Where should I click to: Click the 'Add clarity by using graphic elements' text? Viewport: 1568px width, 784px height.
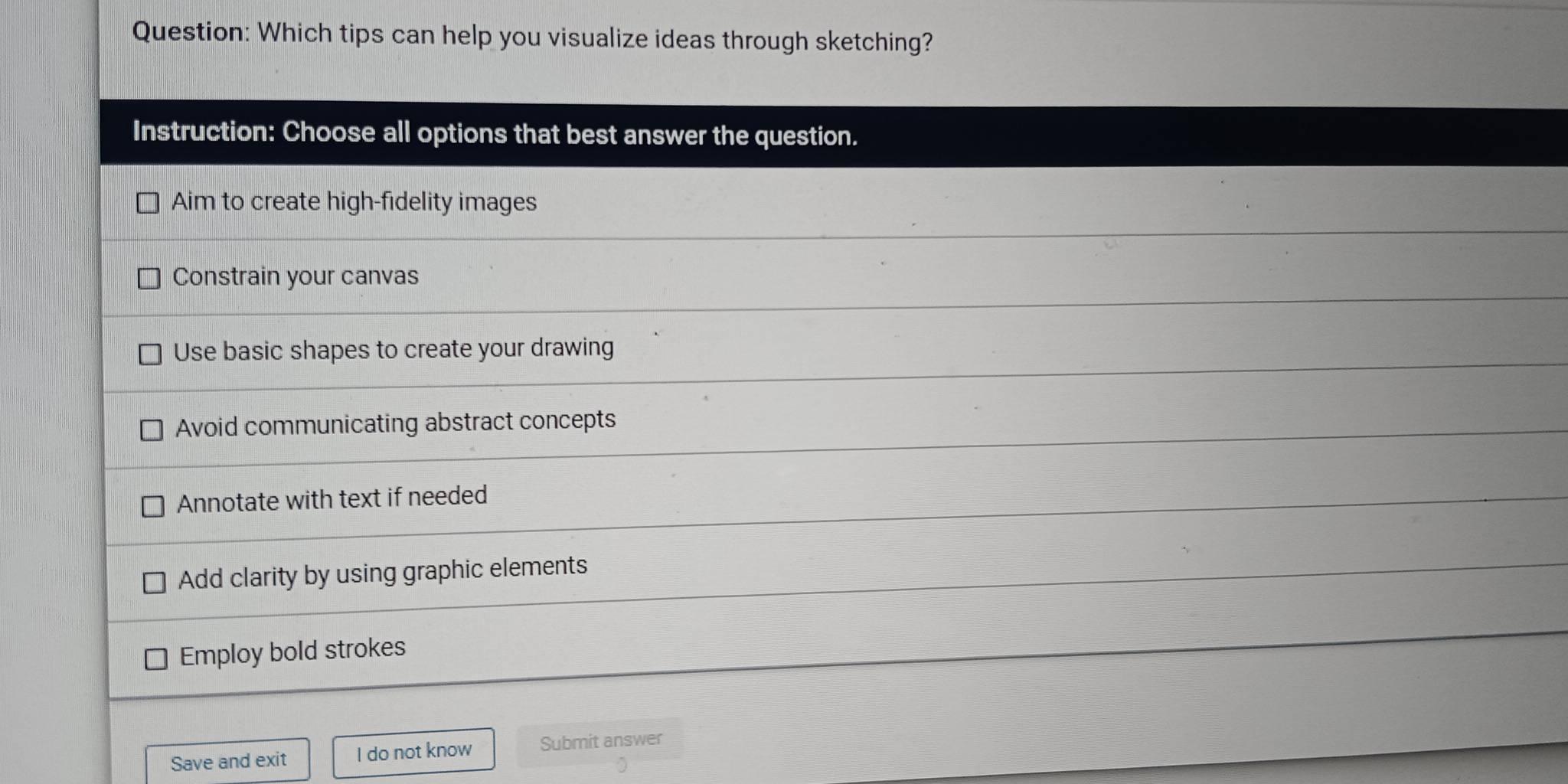click(383, 573)
